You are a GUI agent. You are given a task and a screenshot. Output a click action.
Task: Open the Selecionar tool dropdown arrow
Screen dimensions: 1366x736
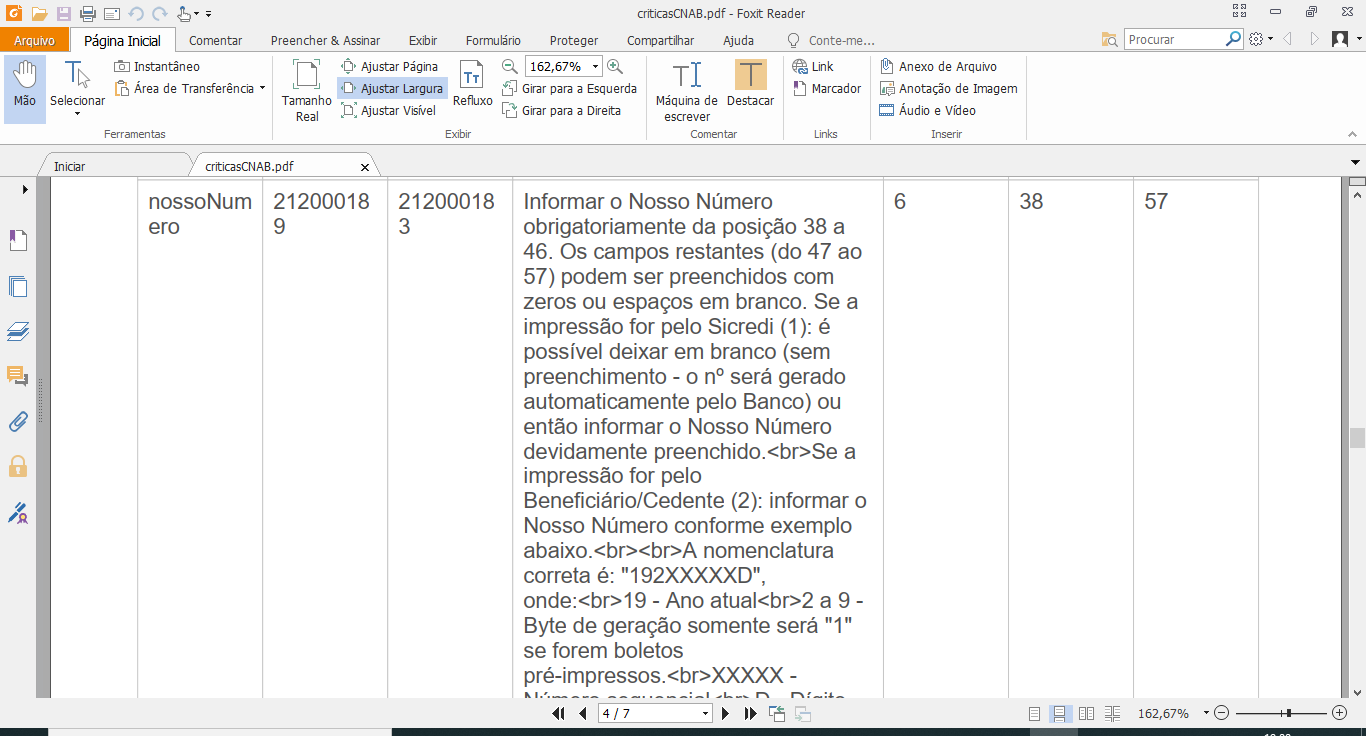click(77, 114)
